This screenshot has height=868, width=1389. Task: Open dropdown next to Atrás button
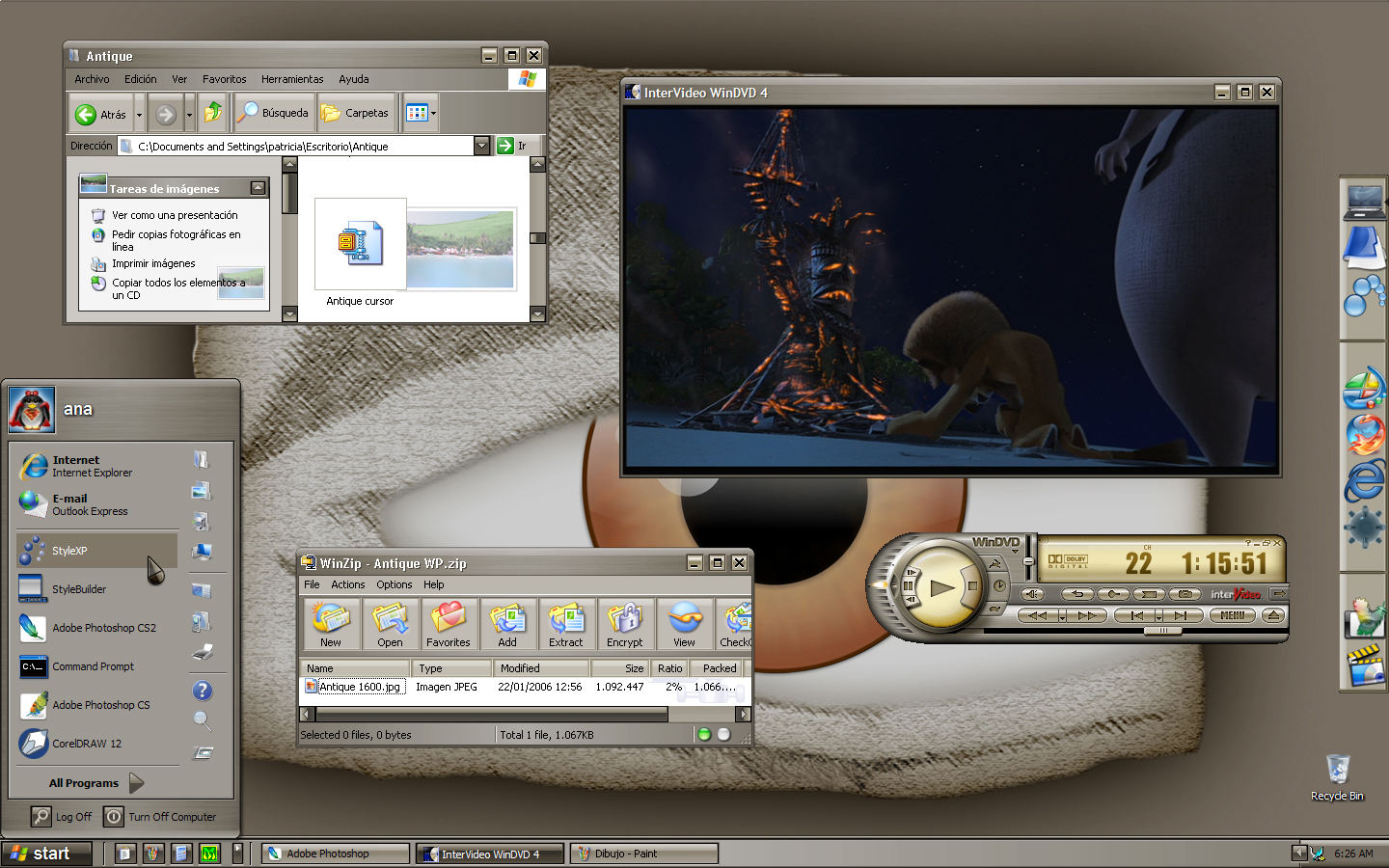pyautogui.click(x=139, y=115)
